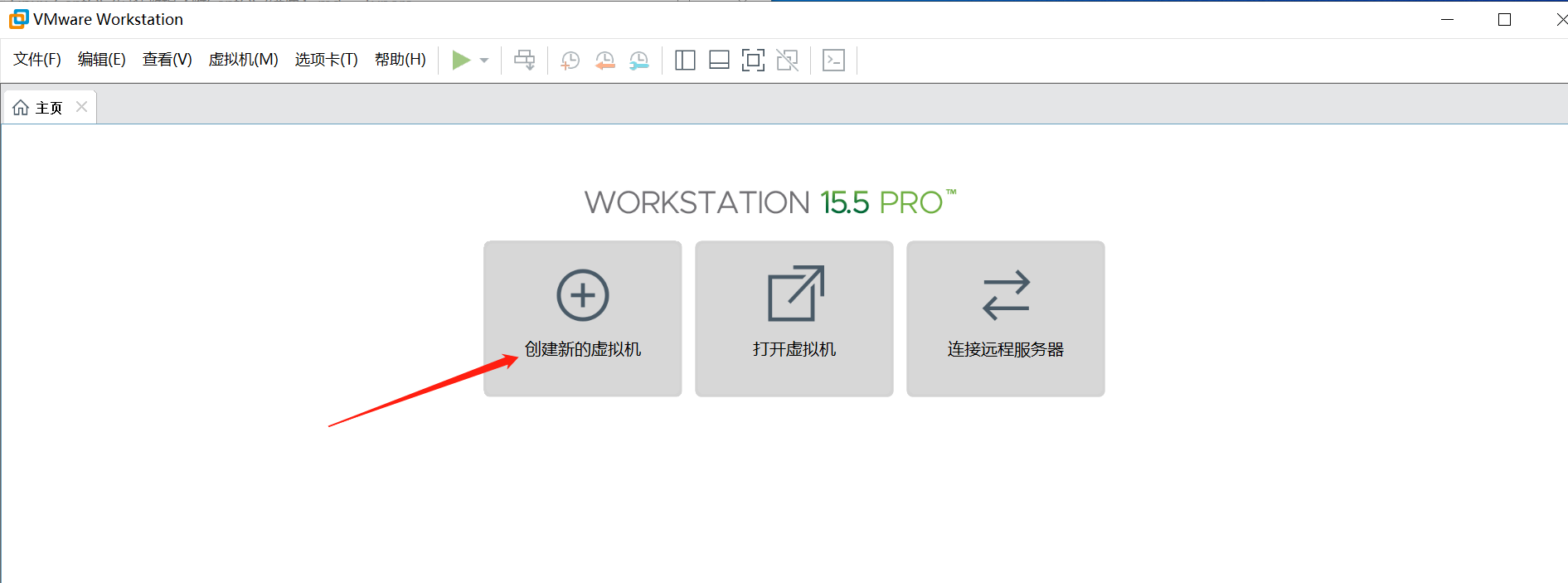
Task: Toggle the library sidebar panel icon
Action: tap(685, 60)
